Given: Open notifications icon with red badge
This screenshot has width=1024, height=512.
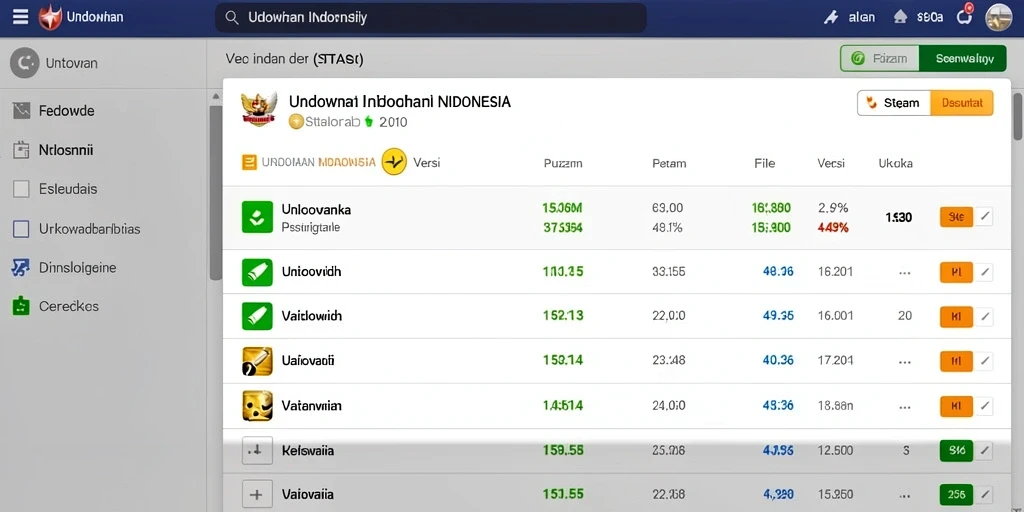Looking at the screenshot, I should tap(965, 16).
